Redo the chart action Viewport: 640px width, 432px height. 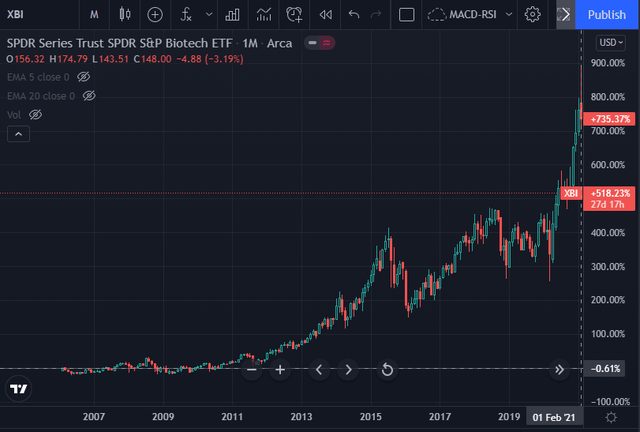tap(376, 15)
